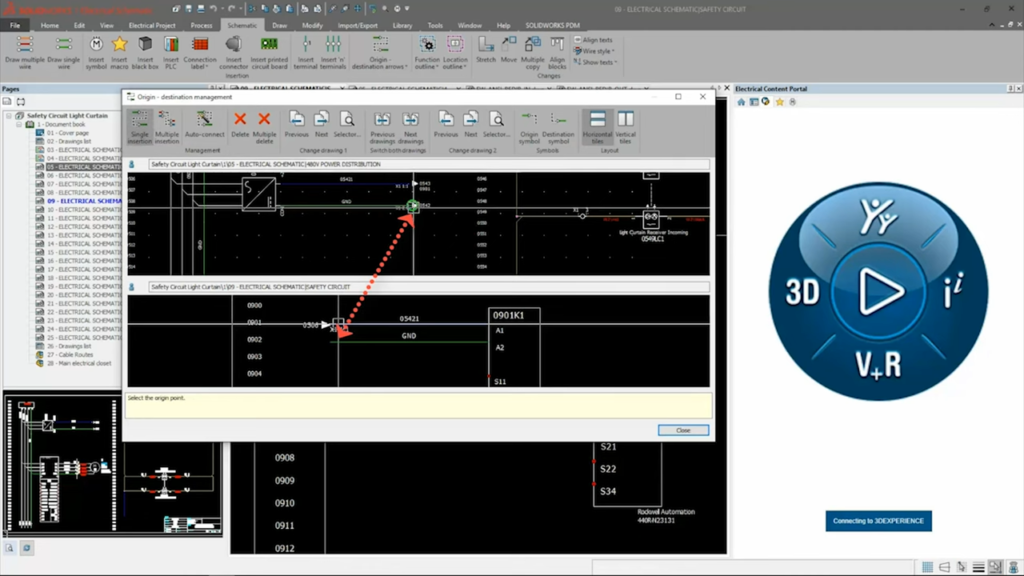The width and height of the screenshot is (1024, 576).
Task: Switch to the Schematic ribbon tab
Action: coord(242,25)
